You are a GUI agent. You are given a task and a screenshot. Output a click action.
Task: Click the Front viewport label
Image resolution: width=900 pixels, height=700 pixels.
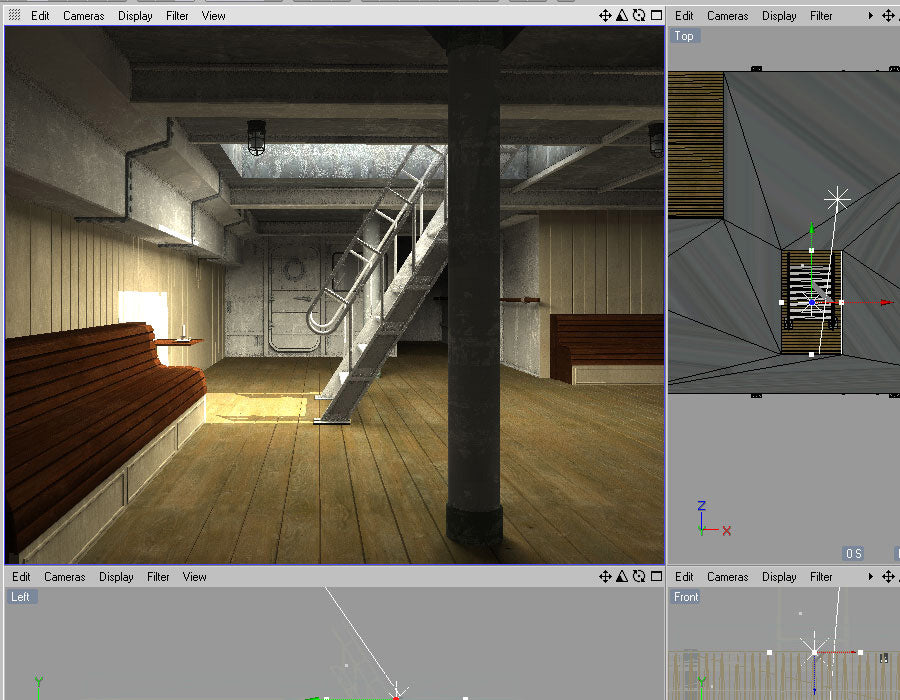click(x=687, y=597)
